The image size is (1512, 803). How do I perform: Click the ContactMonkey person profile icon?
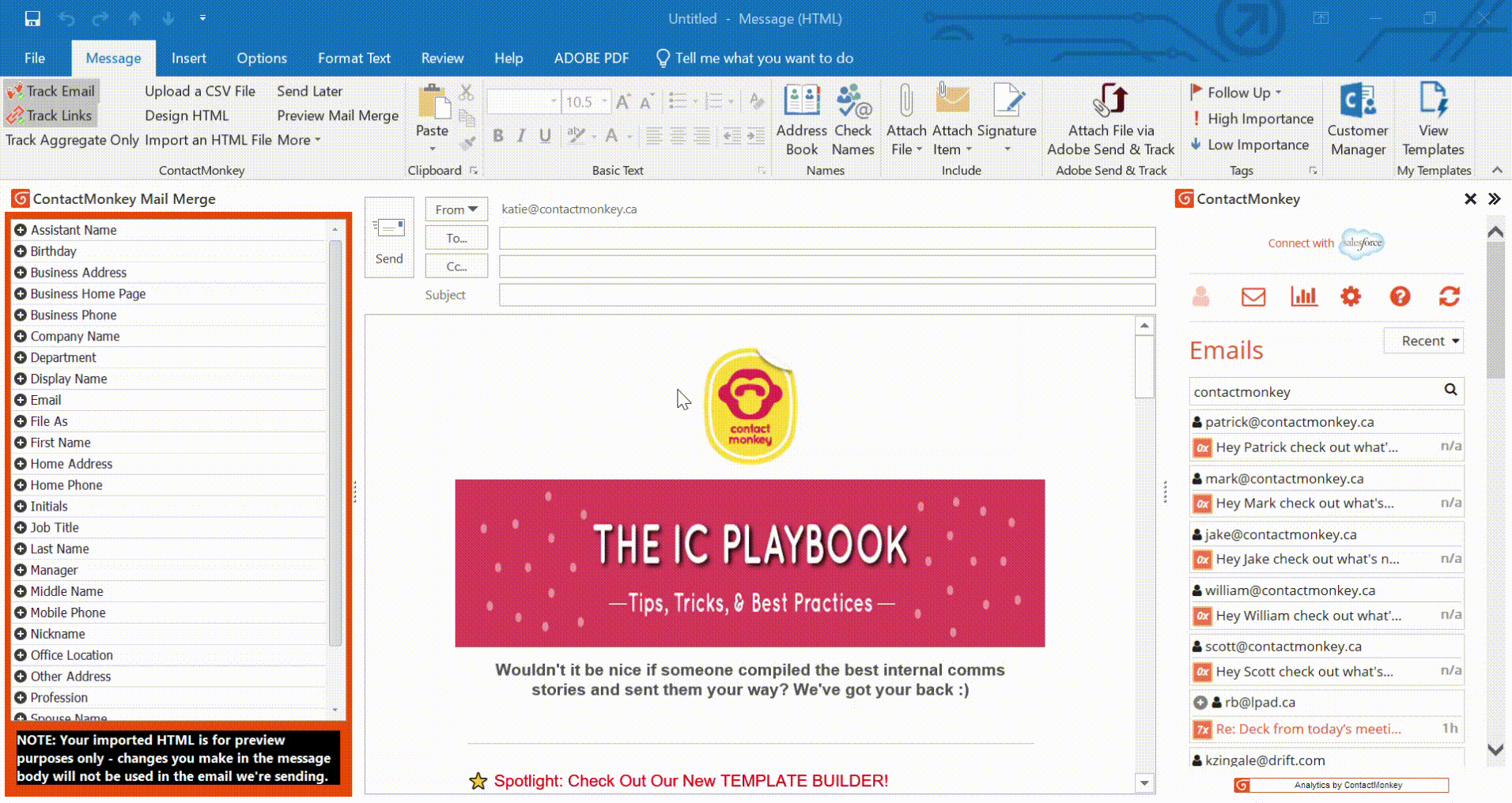point(1200,297)
